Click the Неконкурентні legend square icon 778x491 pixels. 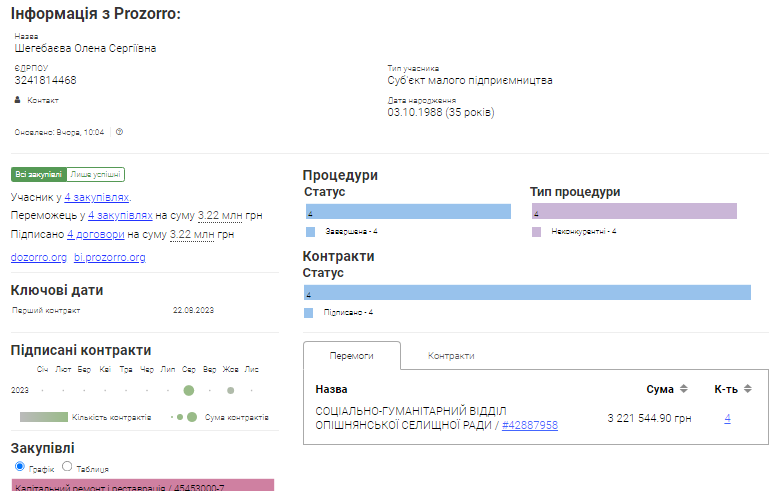[x=536, y=231]
